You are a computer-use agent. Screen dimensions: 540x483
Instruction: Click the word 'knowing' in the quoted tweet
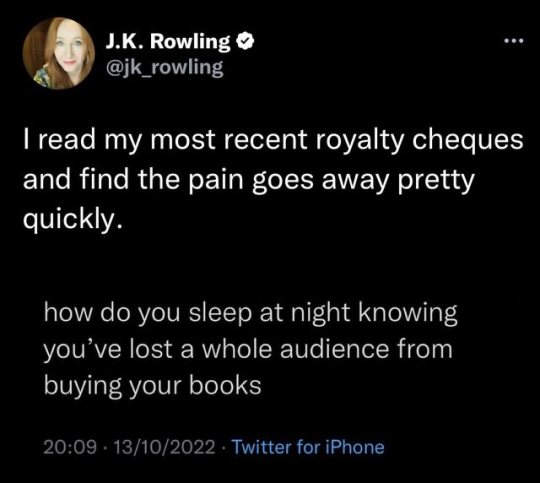(x=408, y=314)
